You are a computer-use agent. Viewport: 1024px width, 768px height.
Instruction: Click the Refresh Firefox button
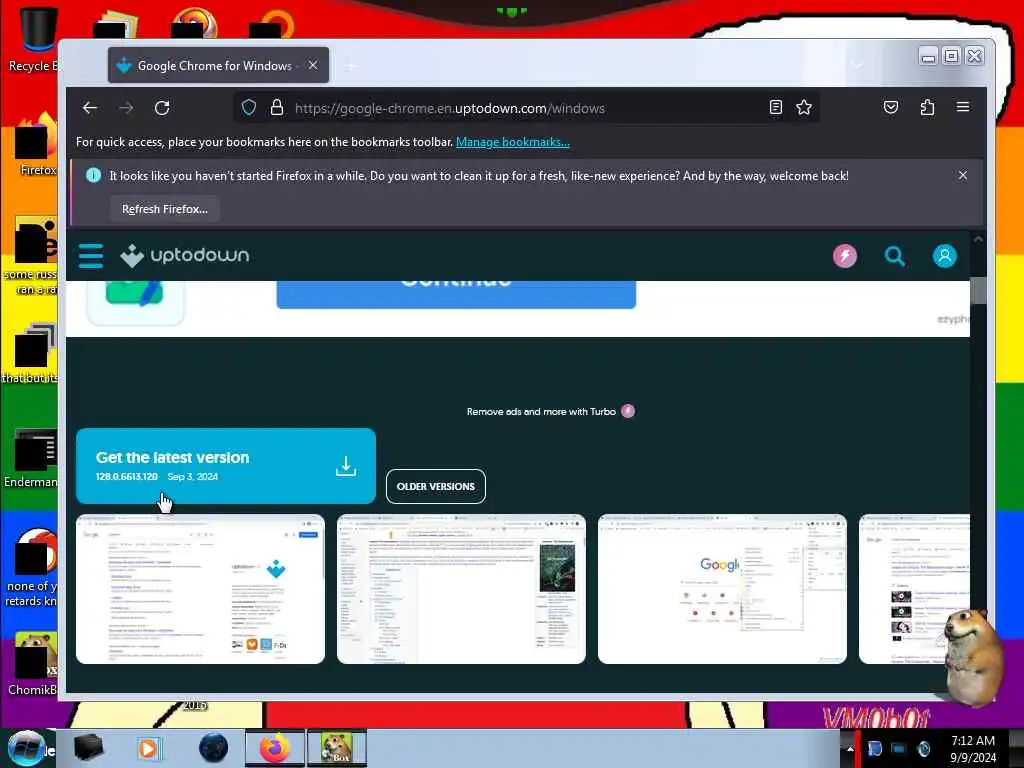[x=165, y=209]
